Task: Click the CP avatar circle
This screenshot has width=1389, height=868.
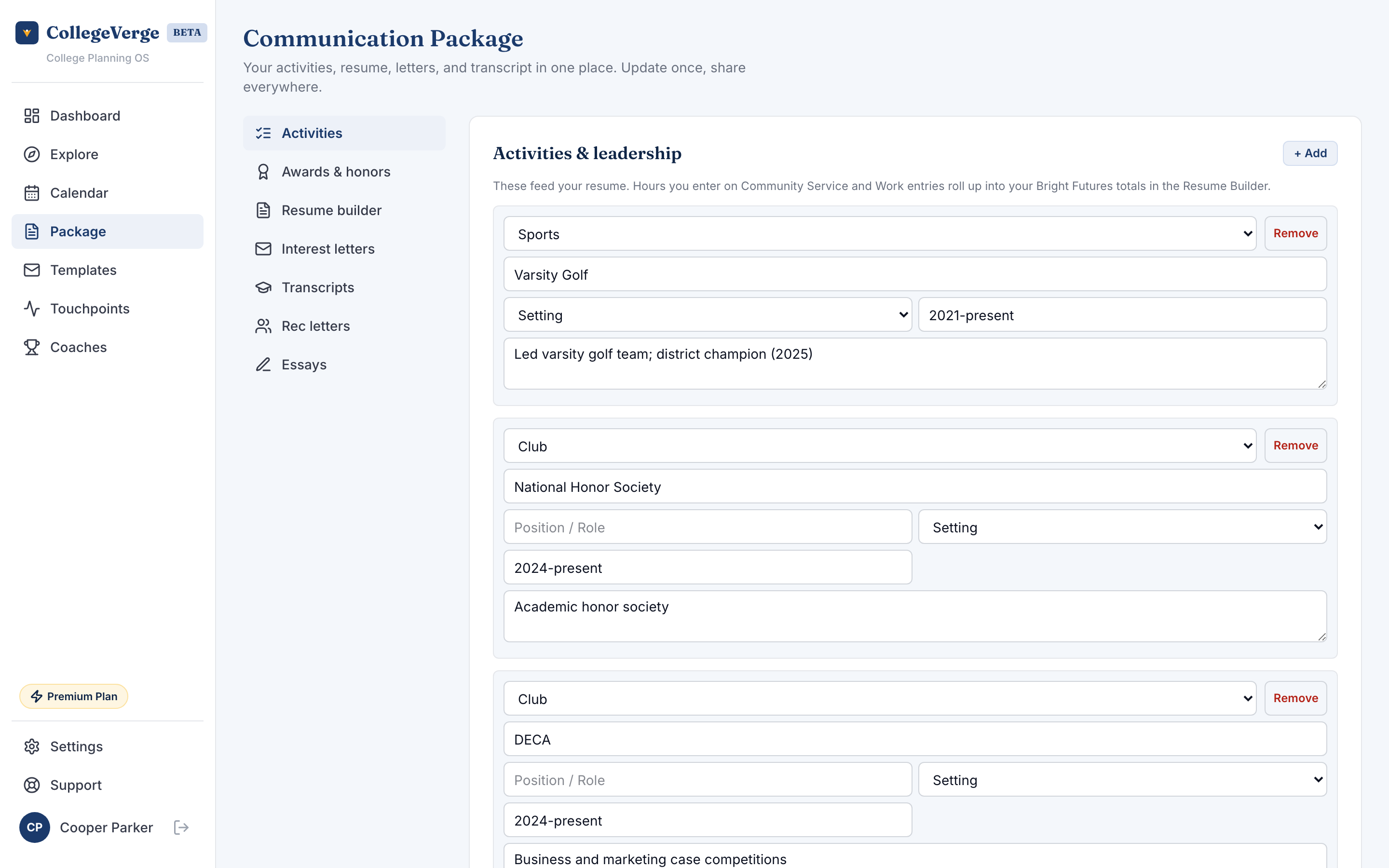Action: (34, 827)
